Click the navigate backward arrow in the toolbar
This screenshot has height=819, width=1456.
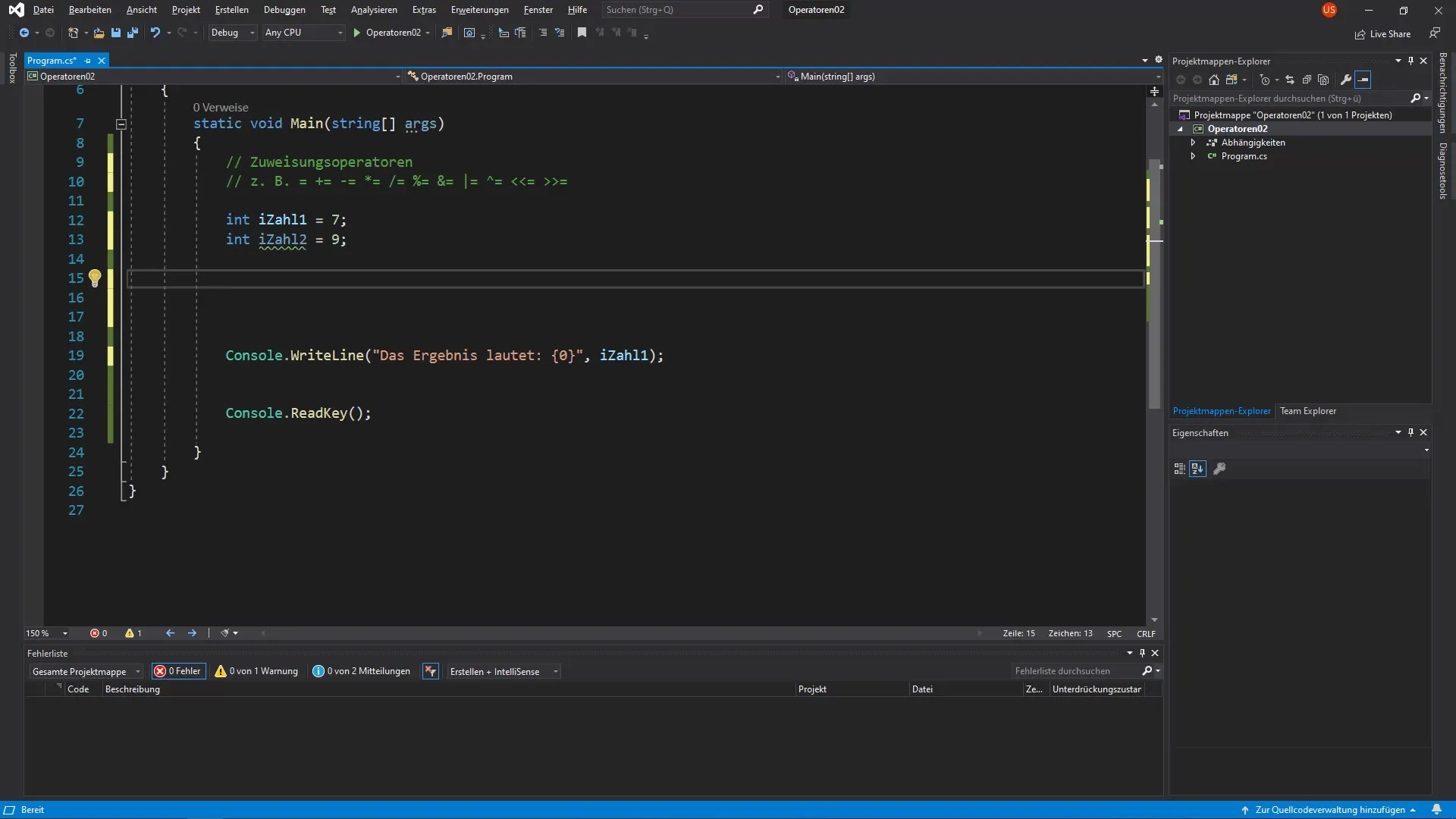point(24,33)
